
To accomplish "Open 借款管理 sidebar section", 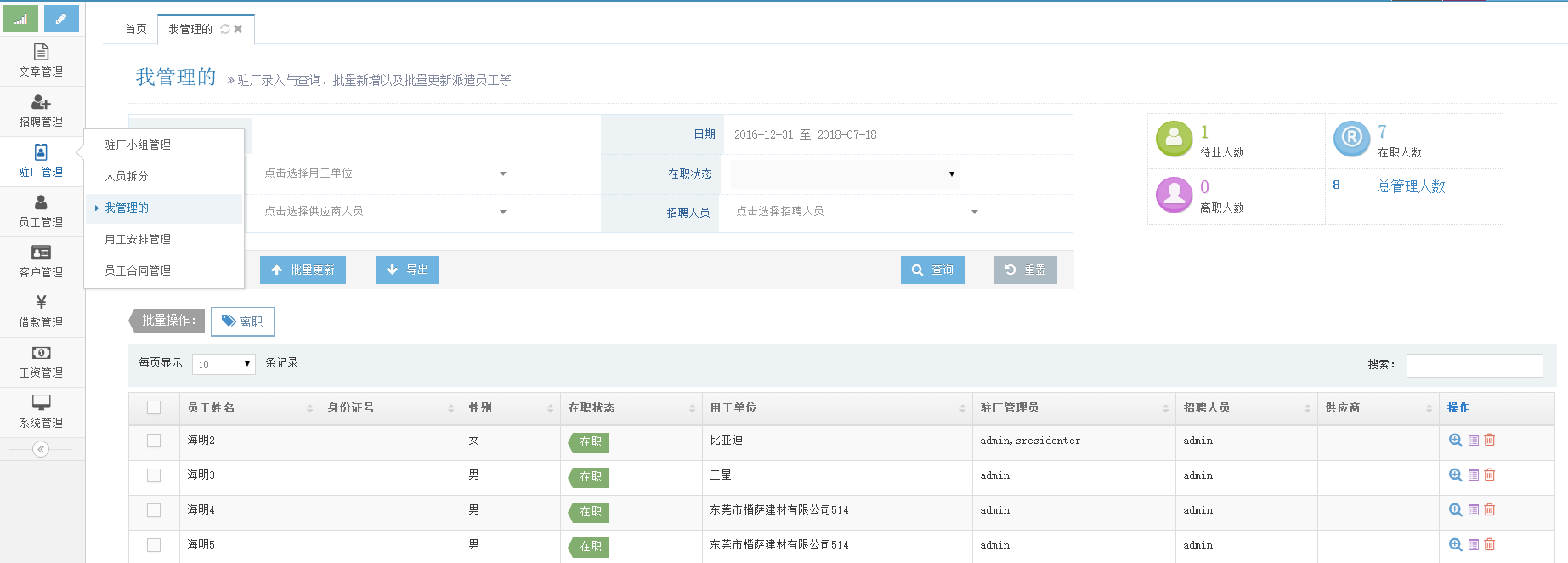I will (x=41, y=312).
